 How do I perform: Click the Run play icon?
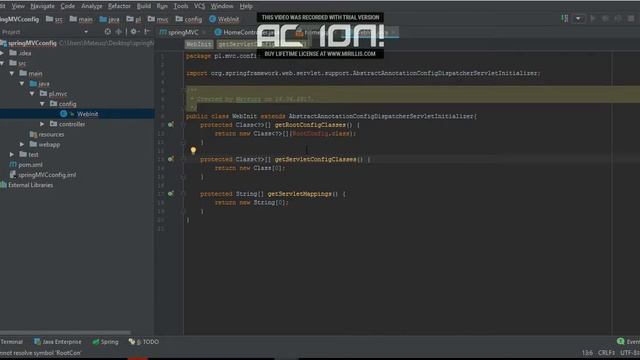593,18
